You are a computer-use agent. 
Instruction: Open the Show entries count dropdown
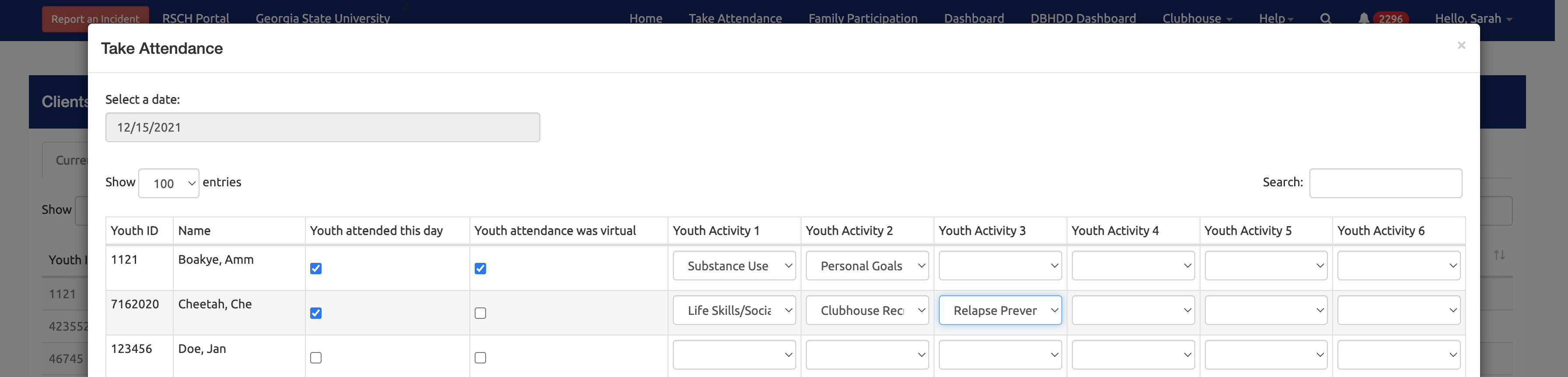pos(168,183)
